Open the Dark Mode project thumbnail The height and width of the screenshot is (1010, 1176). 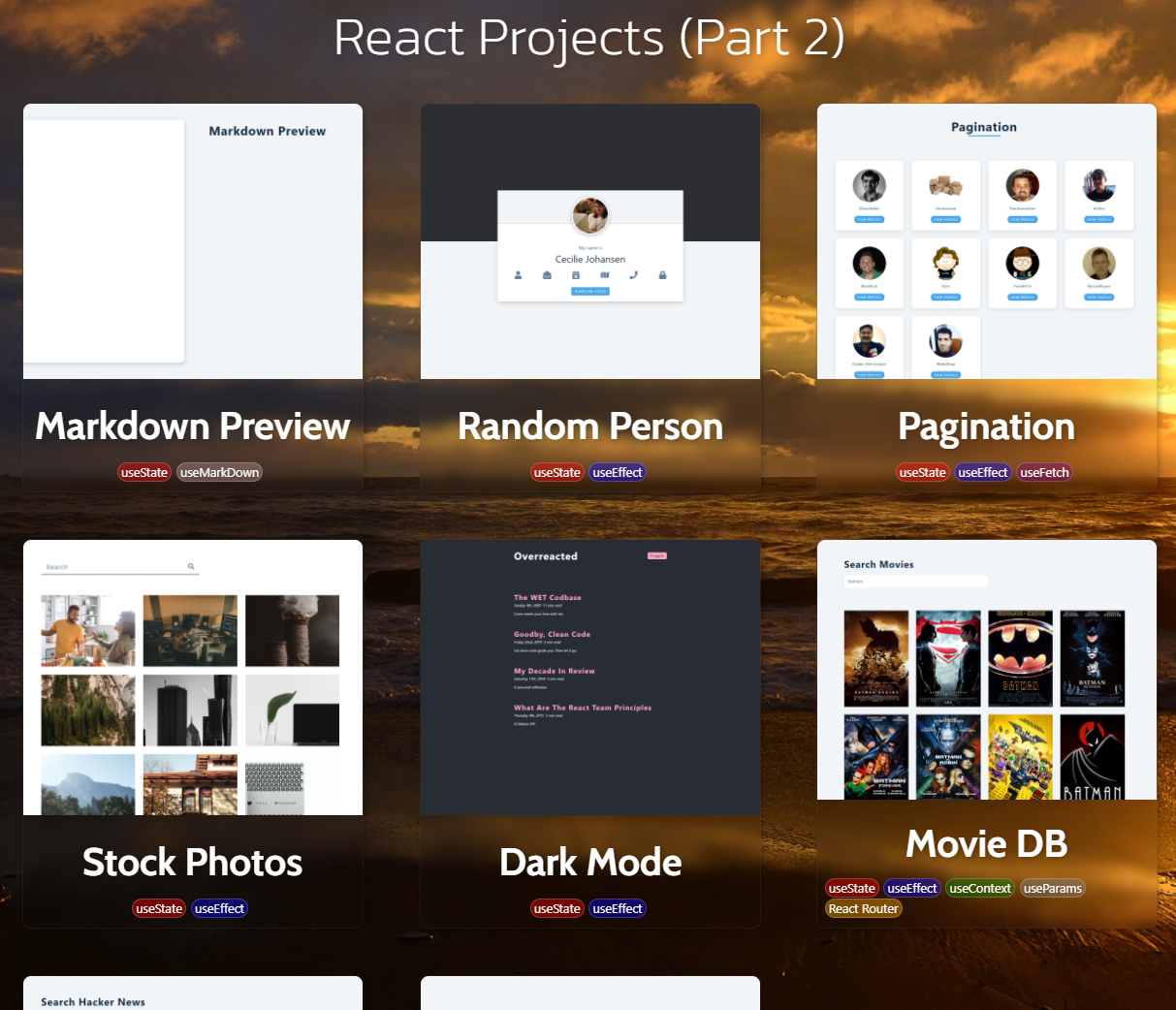pos(590,678)
